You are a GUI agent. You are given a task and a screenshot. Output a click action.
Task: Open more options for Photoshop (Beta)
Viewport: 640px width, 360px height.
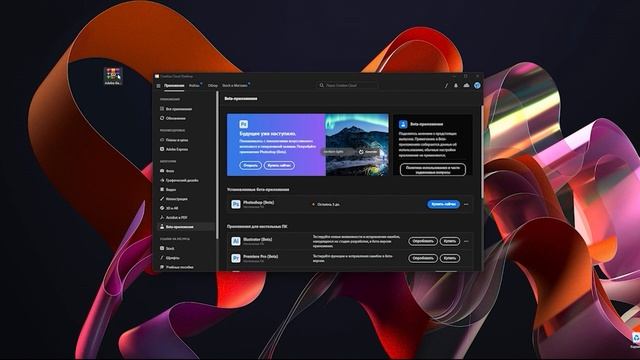[x=466, y=204]
